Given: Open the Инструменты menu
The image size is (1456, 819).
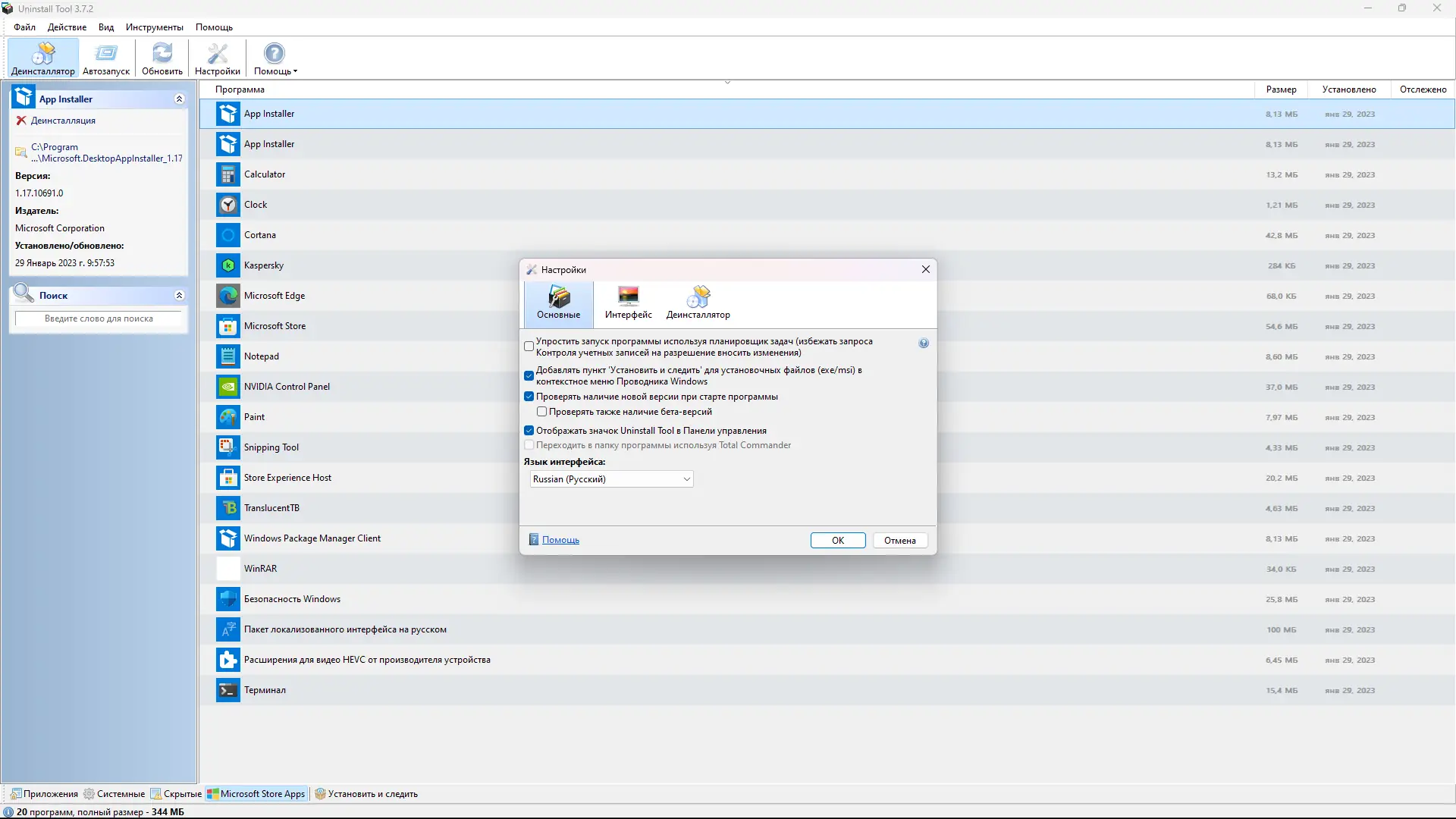Looking at the screenshot, I should coord(154,27).
